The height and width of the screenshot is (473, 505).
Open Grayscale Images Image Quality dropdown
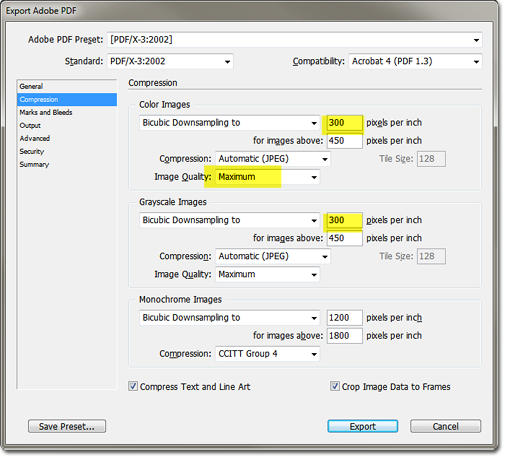pyautogui.click(x=267, y=274)
